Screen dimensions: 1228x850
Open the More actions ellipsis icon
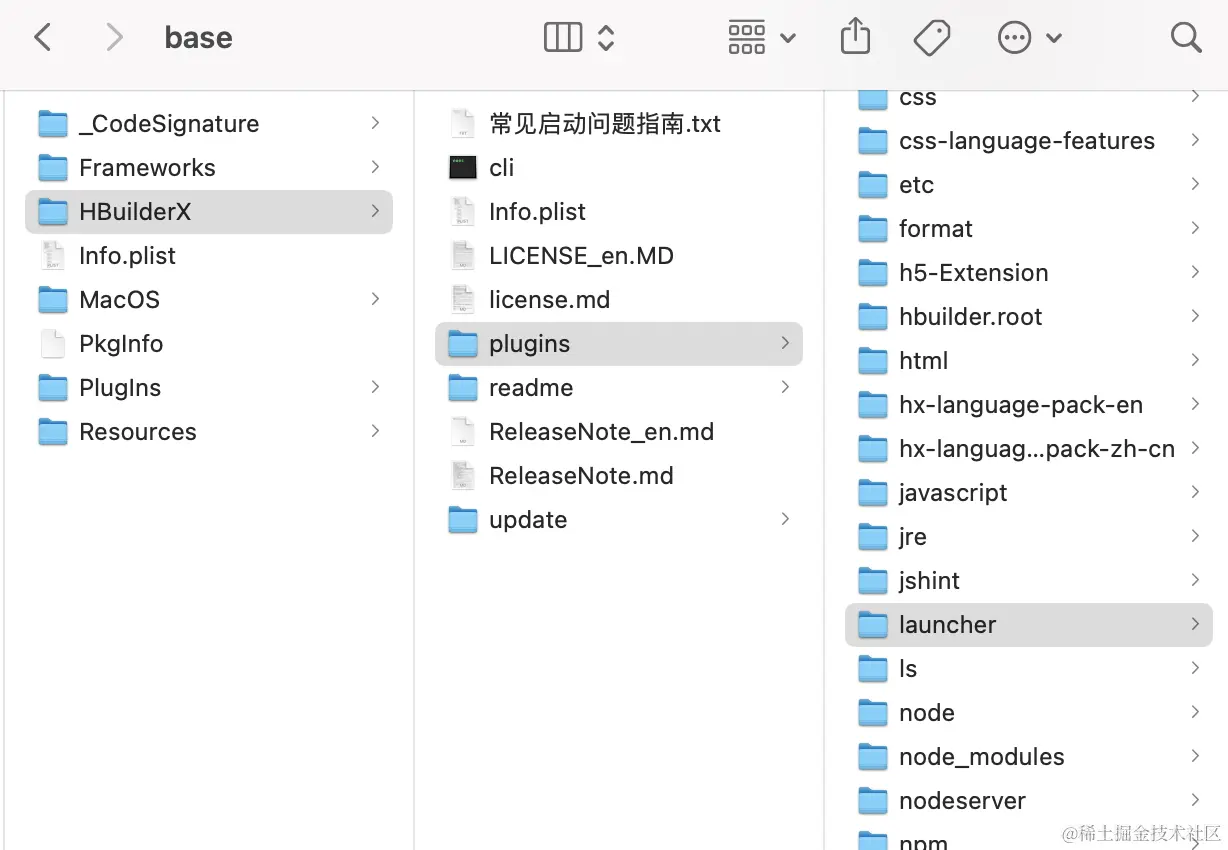[1015, 38]
